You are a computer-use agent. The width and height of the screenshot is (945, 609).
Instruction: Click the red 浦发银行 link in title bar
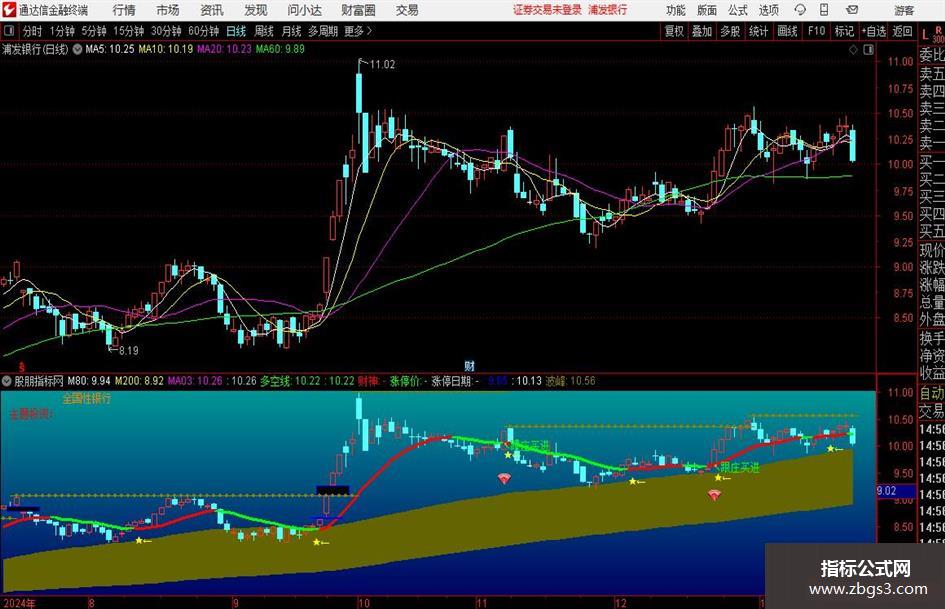[608, 10]
